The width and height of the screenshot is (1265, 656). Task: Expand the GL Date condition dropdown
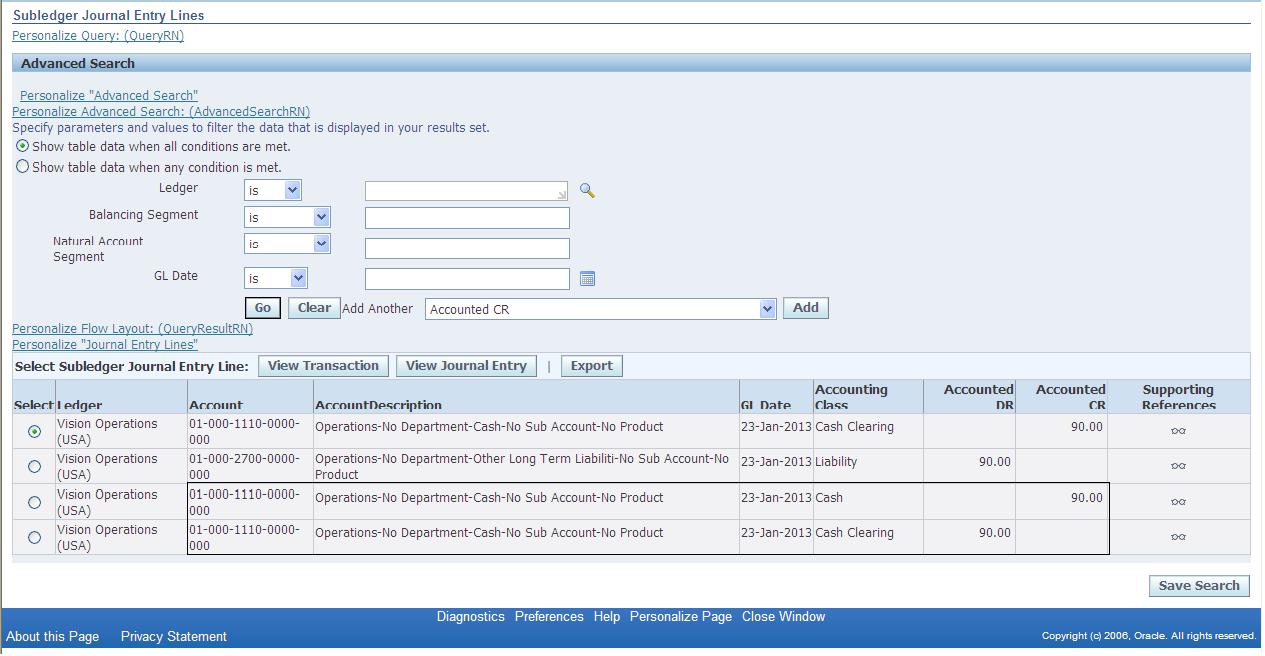[275, 278]
